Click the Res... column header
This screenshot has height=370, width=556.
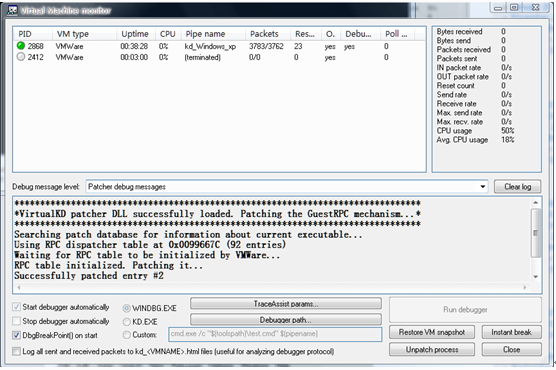[x=306, y=34]
